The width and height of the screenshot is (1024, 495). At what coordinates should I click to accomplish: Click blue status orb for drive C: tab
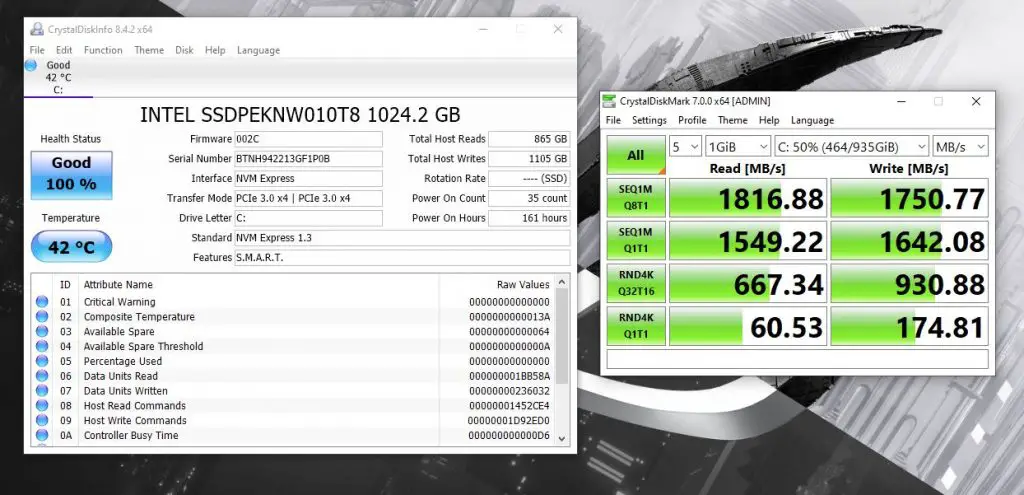click(31, 65)
